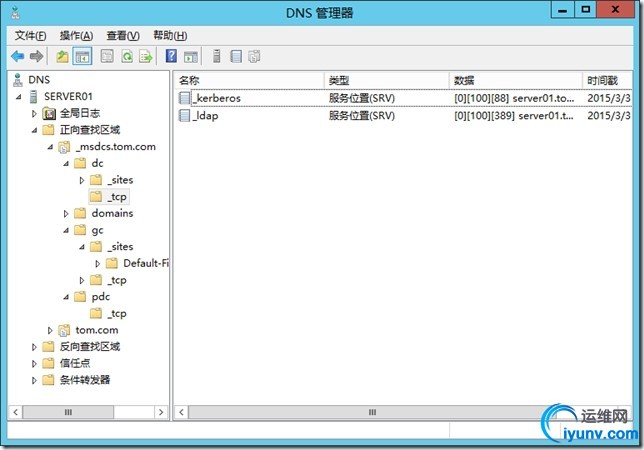
Task: Select the _kerberos record name
Action: [218, 98]
